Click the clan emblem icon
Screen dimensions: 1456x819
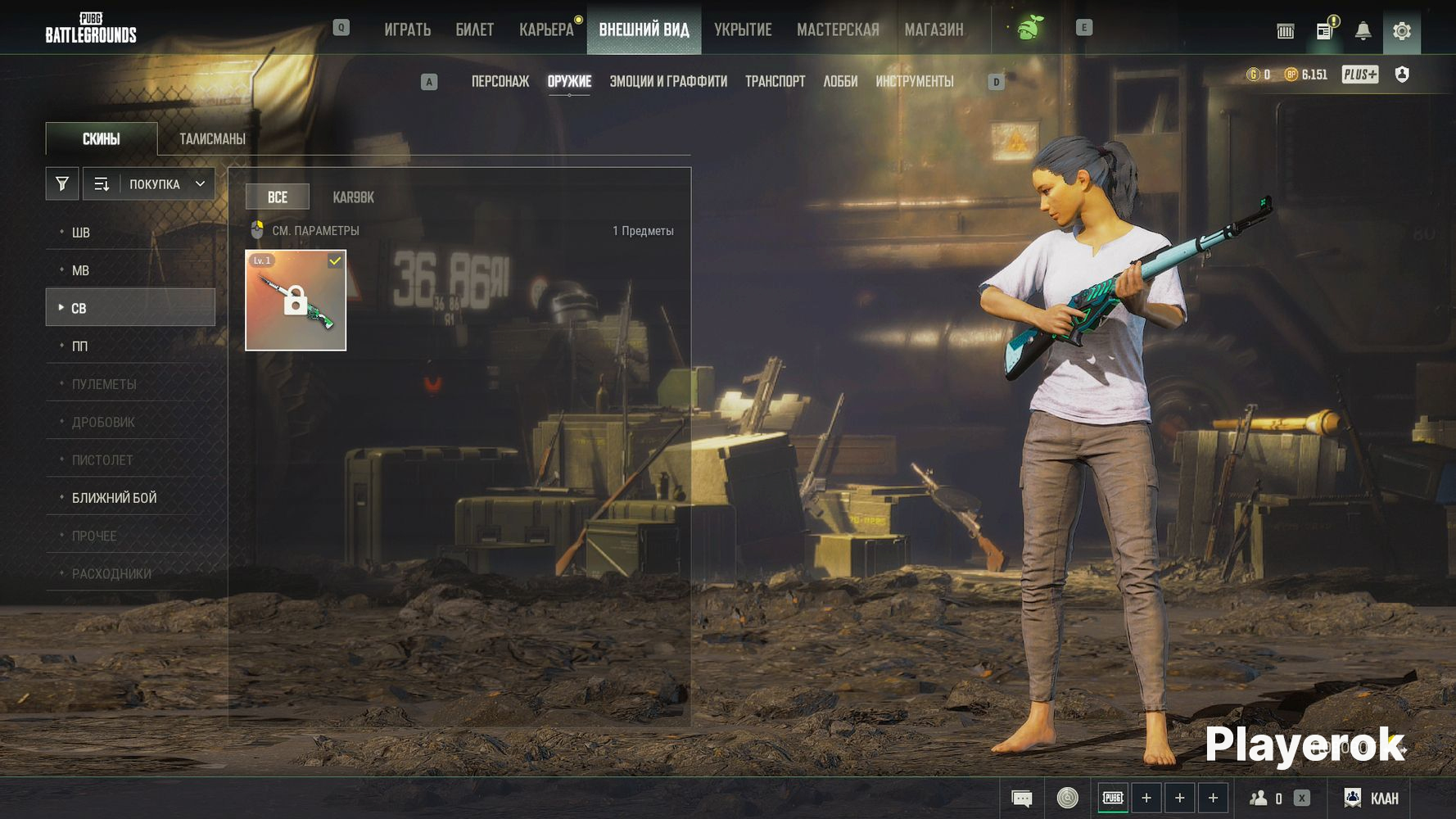(1353, 798)
